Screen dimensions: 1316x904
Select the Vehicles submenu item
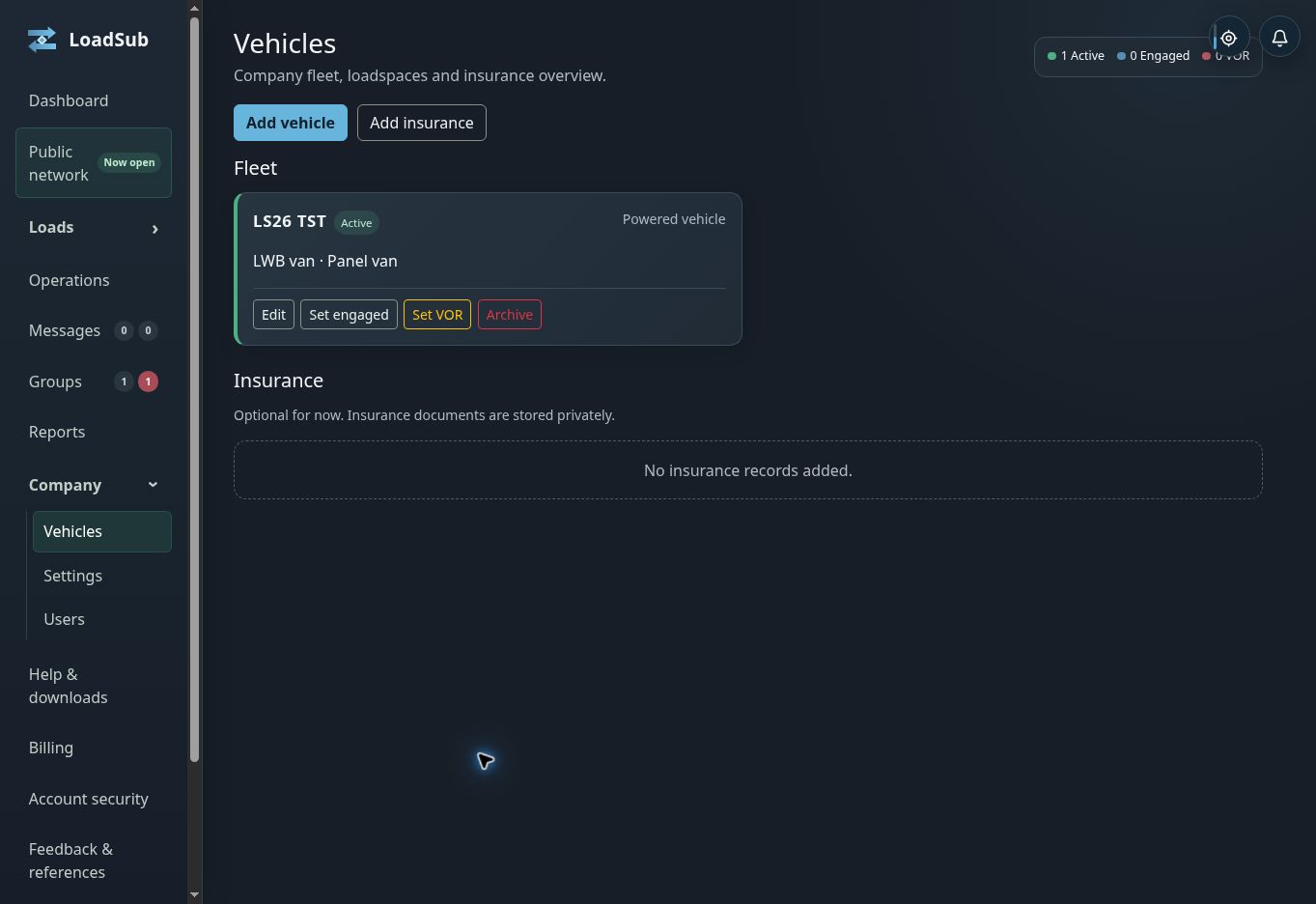(102, 531)
